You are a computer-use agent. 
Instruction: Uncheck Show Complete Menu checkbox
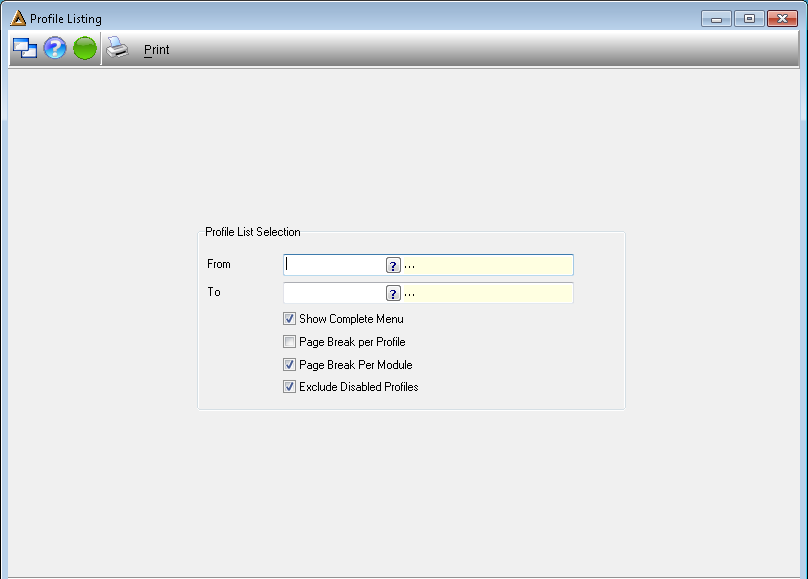point(289,319)
